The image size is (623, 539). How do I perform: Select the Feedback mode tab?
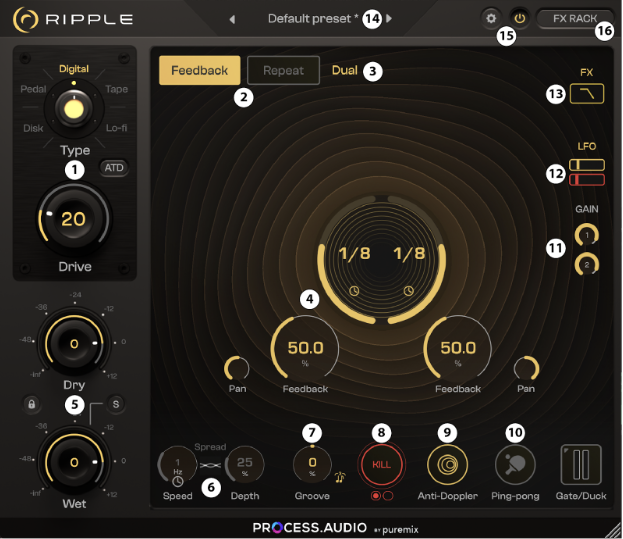tap(199, 70)
